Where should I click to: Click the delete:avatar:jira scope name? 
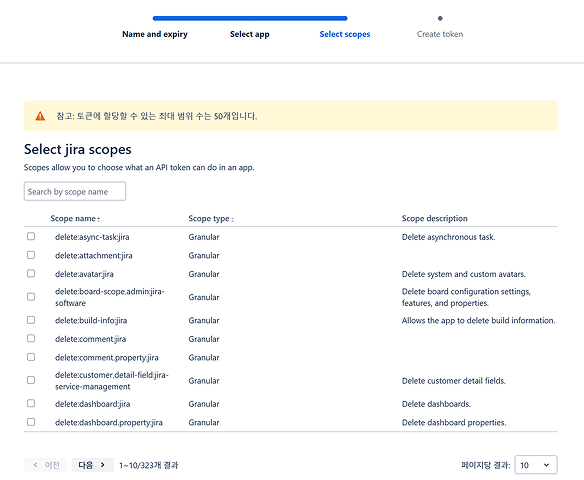pyautogui.click(x=84, y=274)
